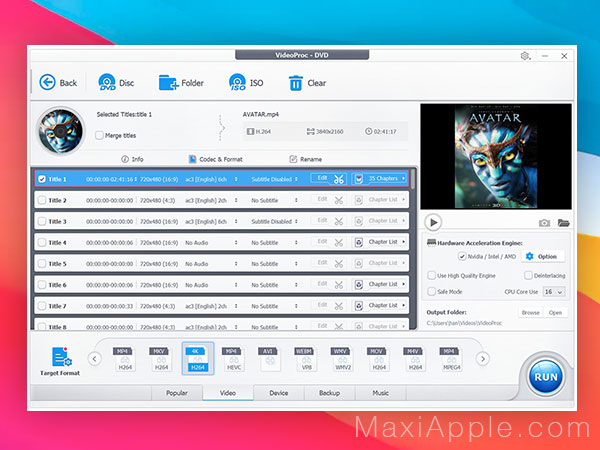Choose the MP4 HEVC format

point(233,359)
